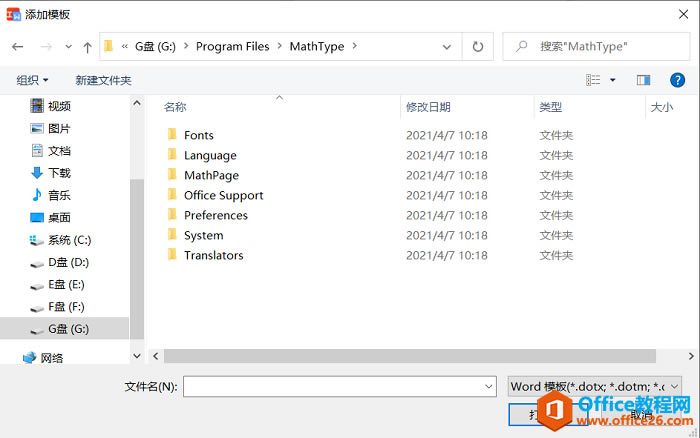Image resolution: width=700 pixels, height=438 pixels.
Task: Select the Translators folder
Action: pos(213,255)
